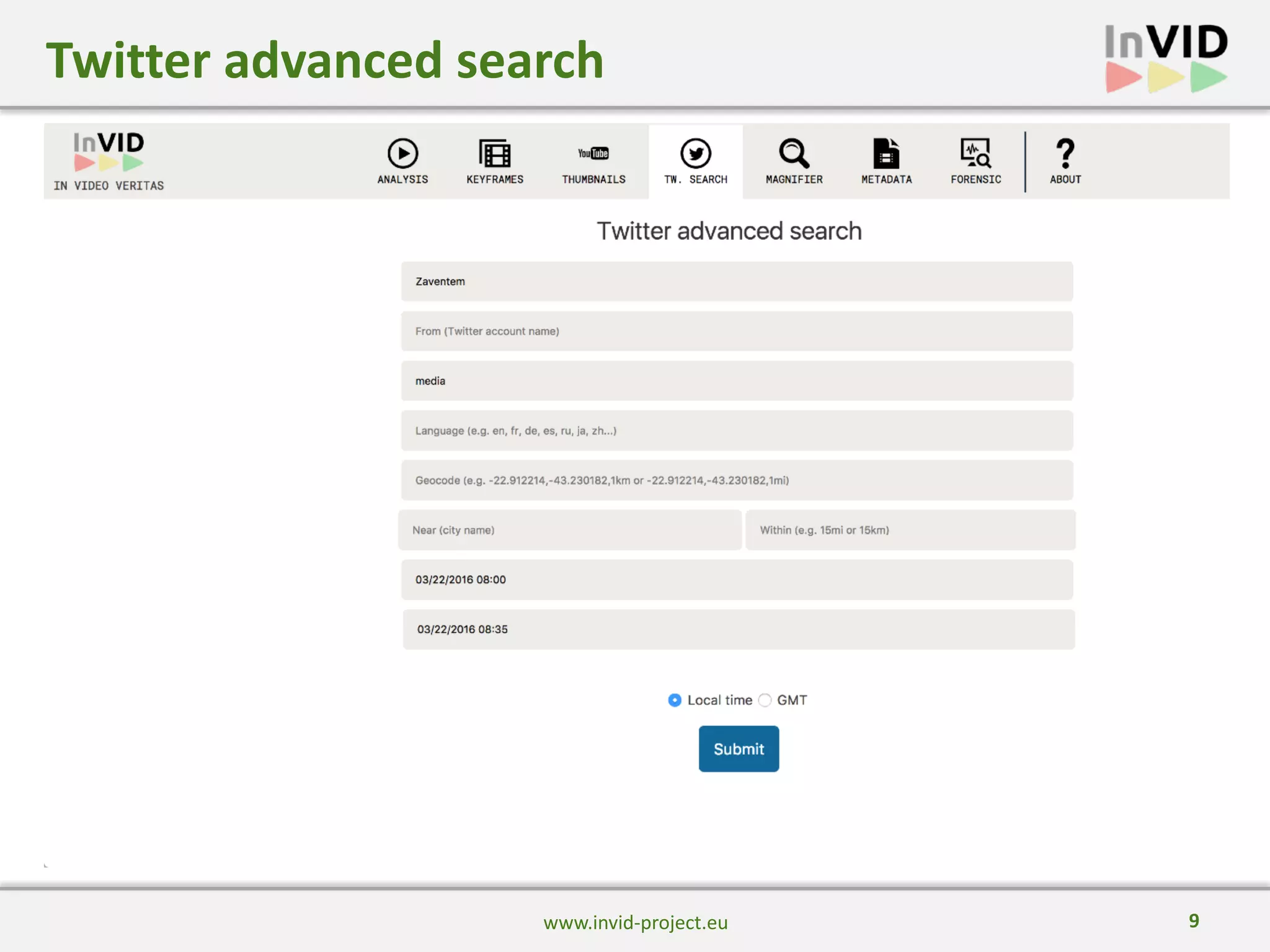Open the Magnifier lens icon
This screenshot has height=952, width=1270.
(x=794, y=153)
